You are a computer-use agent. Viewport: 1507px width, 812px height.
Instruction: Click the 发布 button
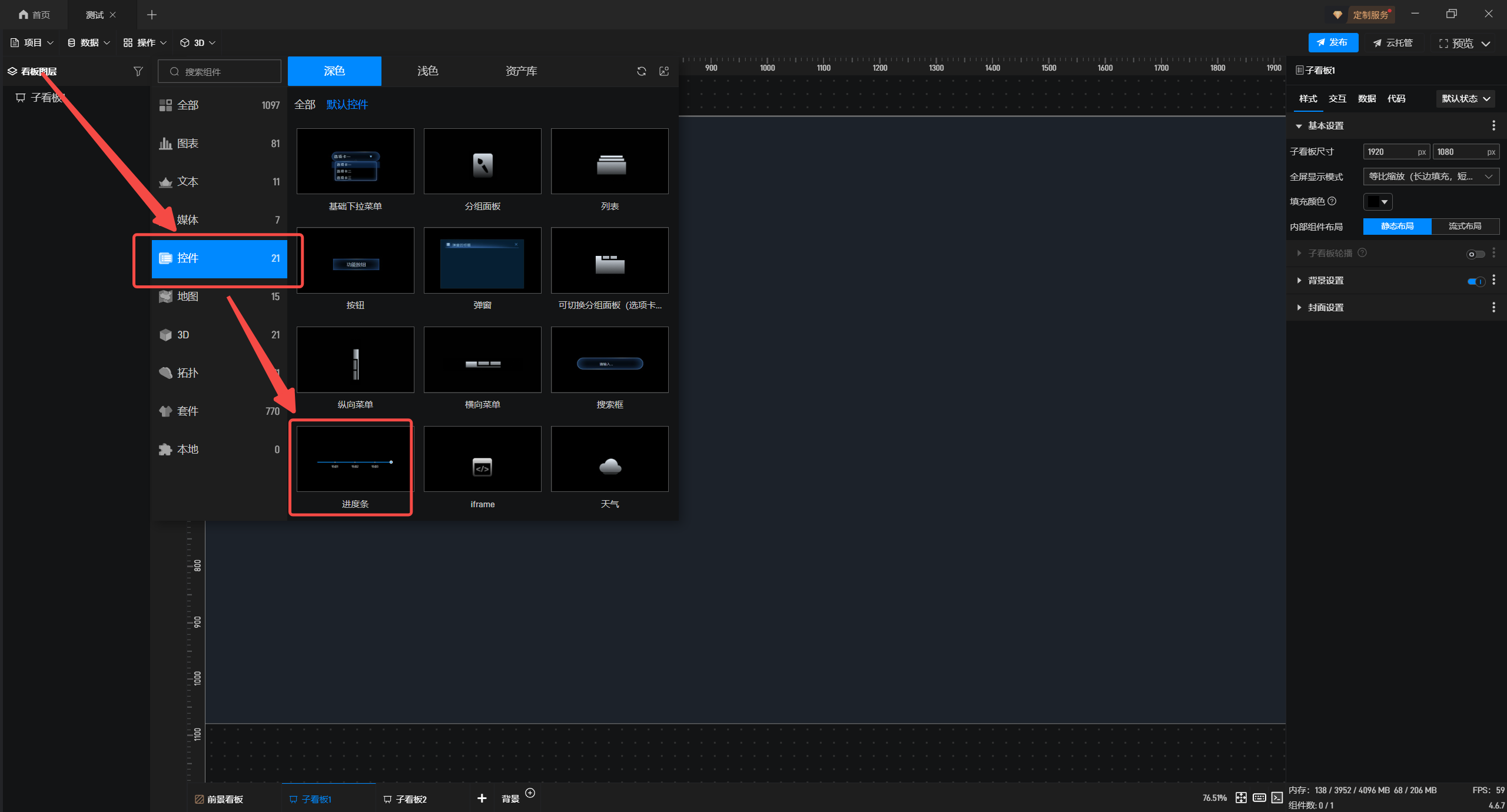pyautogui.click(x=1333, y=42)
